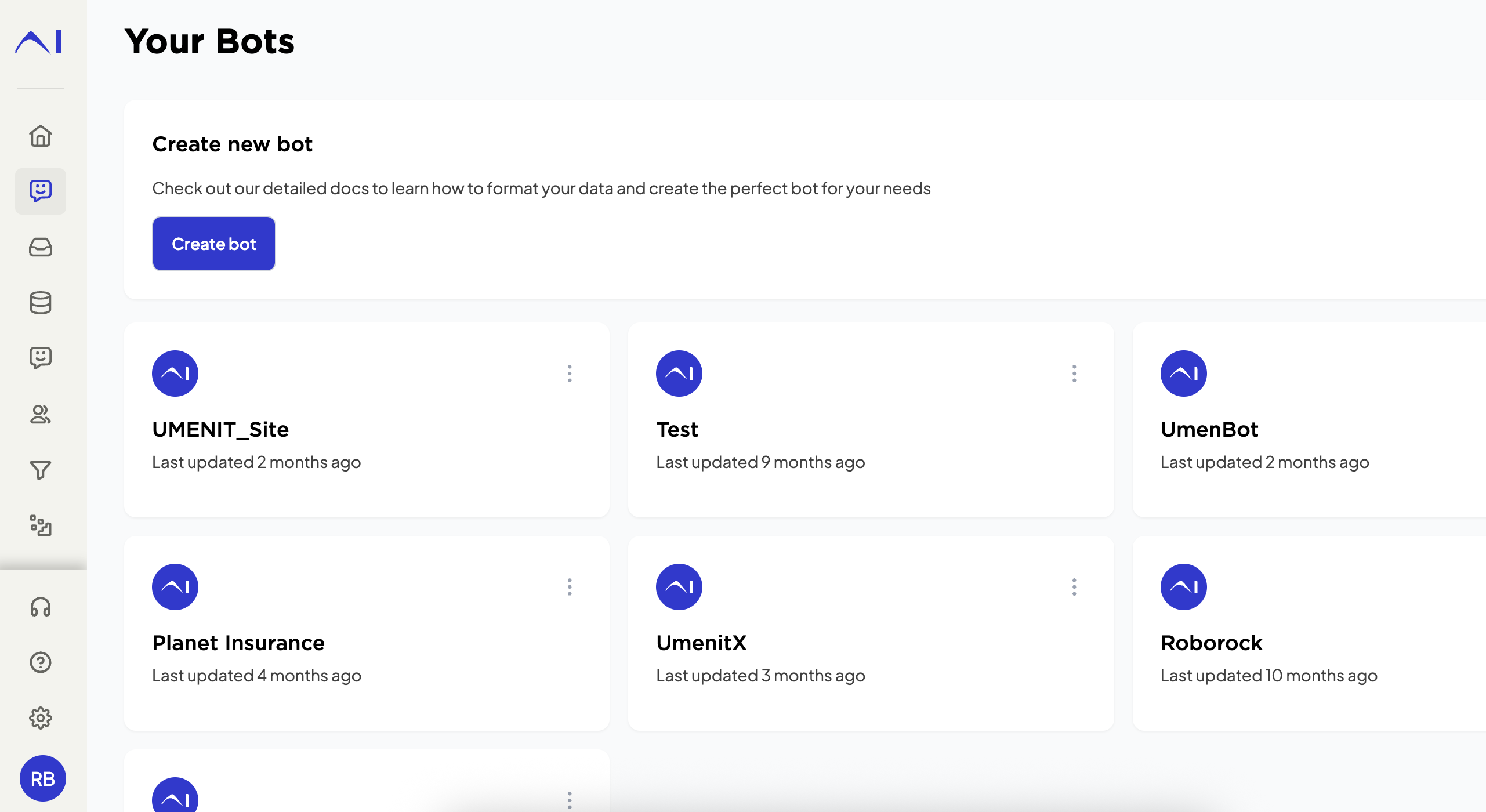Viewport: 1486px width, 812px height.
Task: Open the Funnel filter icon
Action: pos(41,470)
